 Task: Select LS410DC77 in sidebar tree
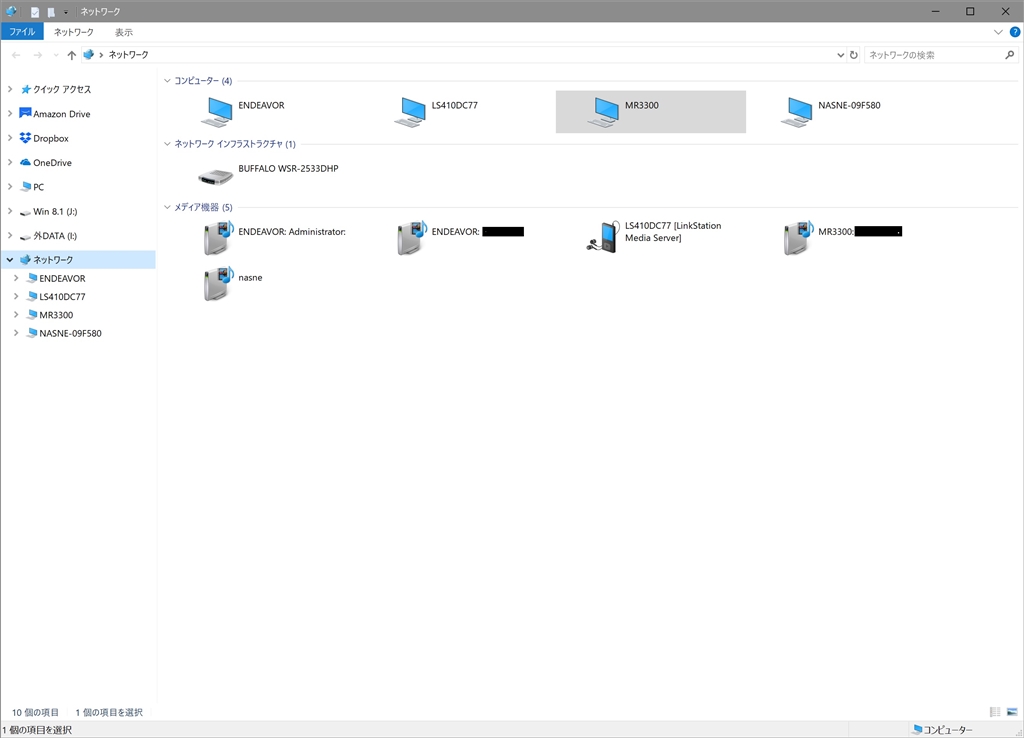pyautogui.click(x=62, y=297)
